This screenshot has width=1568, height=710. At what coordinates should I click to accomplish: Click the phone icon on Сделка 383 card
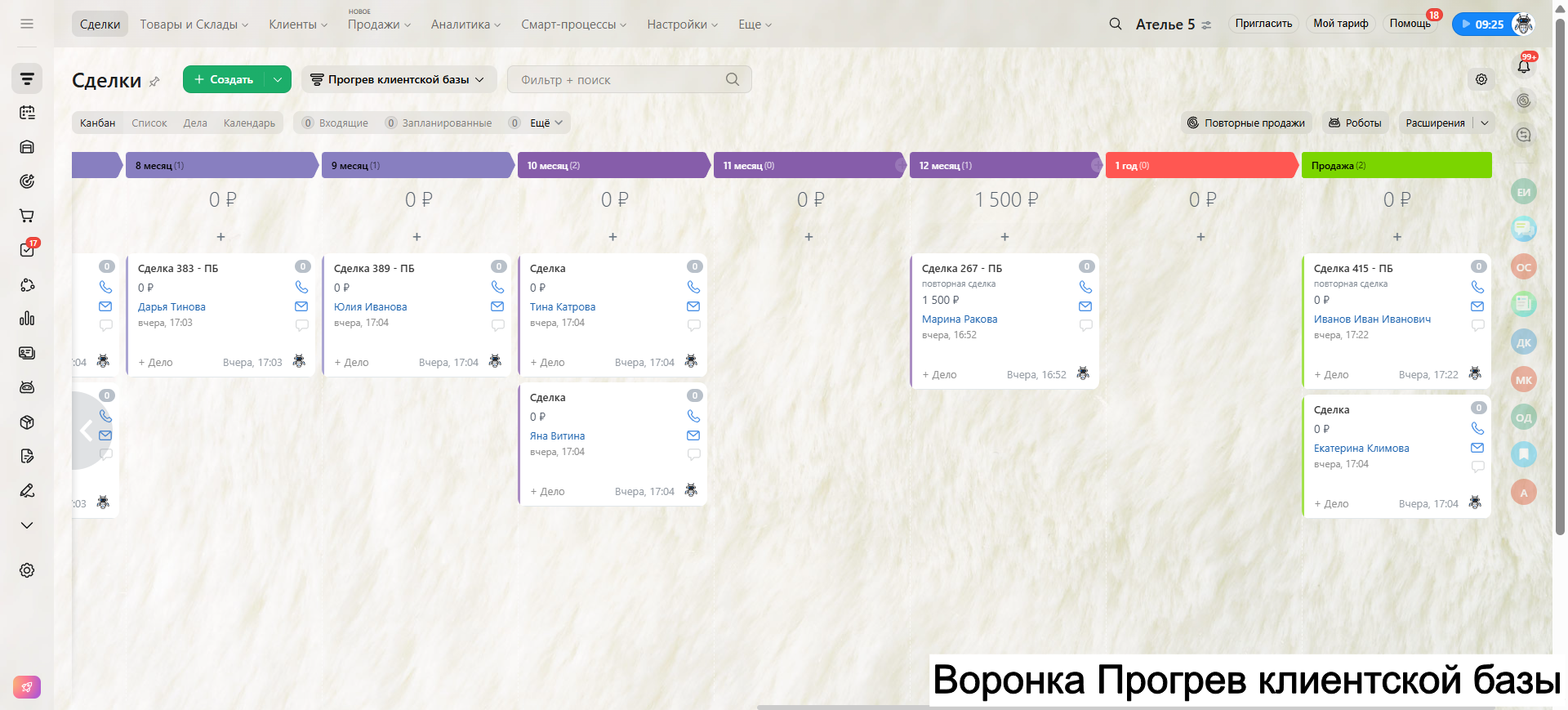301,287
